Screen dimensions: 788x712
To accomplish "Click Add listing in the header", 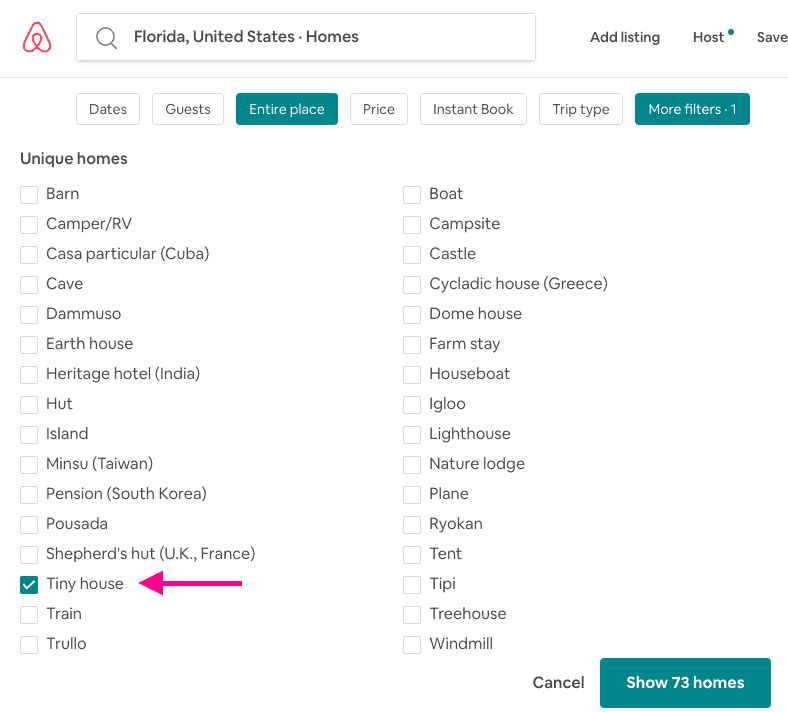I will click(x=625, y=37).
